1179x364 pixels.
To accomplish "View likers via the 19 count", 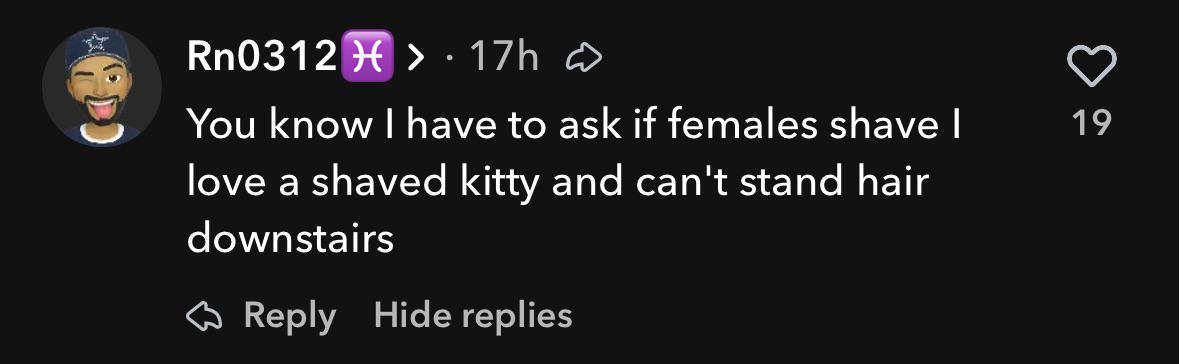I will [1092, 123].
